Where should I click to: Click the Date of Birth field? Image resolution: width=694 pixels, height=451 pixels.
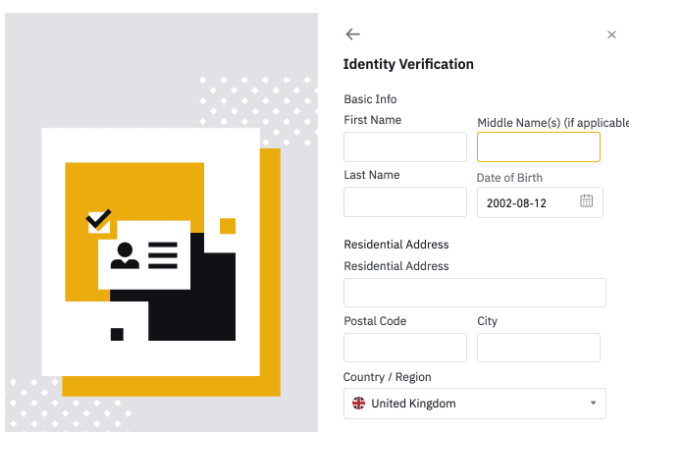click(526, 202)
